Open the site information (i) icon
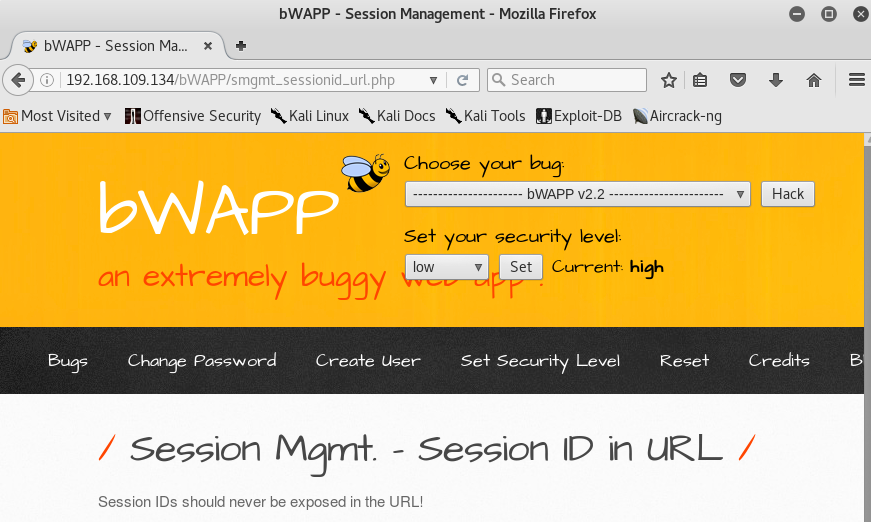The height and width of the screenshot is (522, 871). pos(47,80)
